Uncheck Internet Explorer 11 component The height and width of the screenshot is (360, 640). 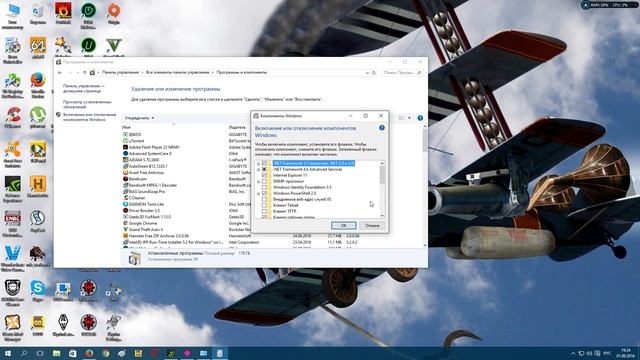(264, 175)
